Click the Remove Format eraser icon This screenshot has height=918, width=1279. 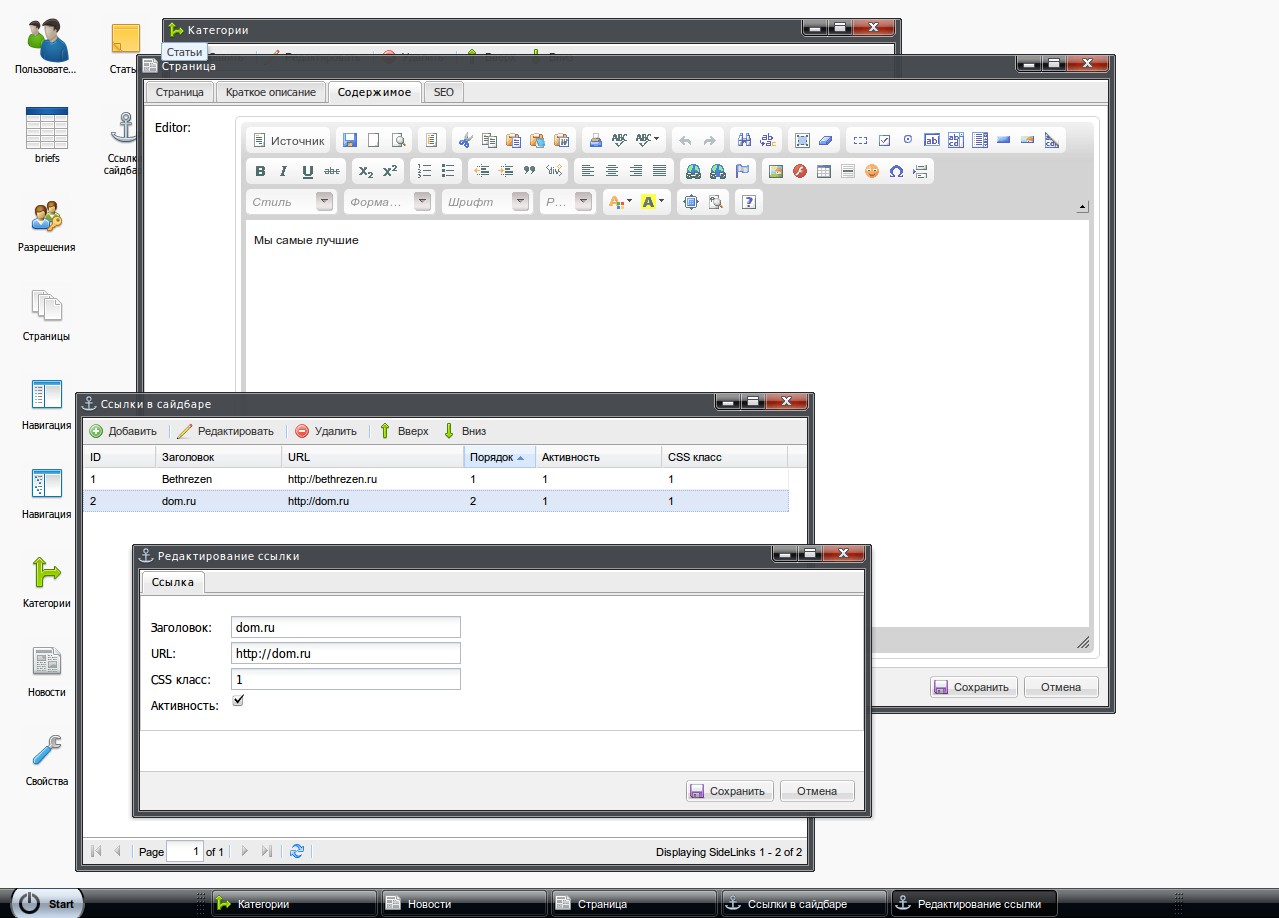(825, 141)
